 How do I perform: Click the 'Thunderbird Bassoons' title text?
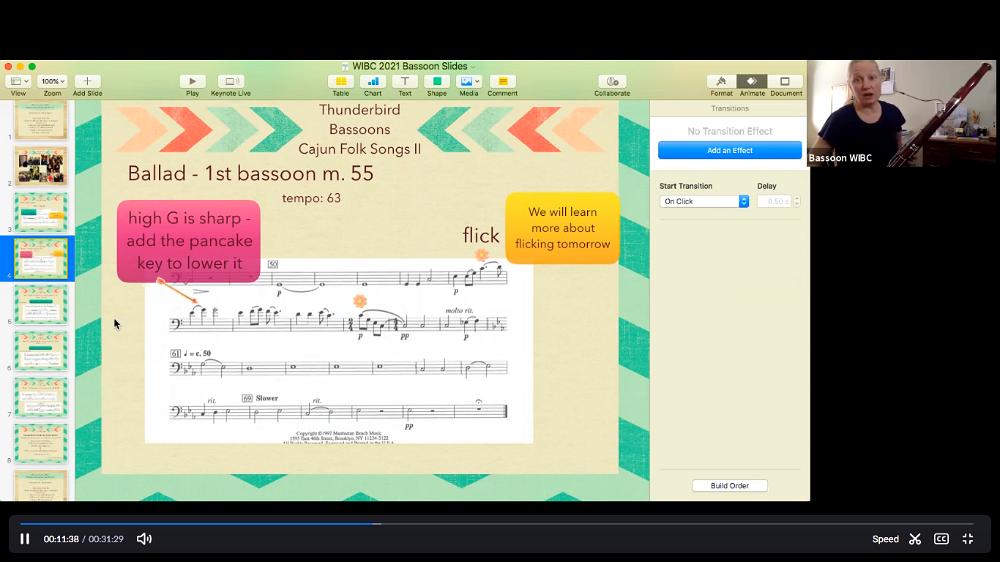[360, 119]
